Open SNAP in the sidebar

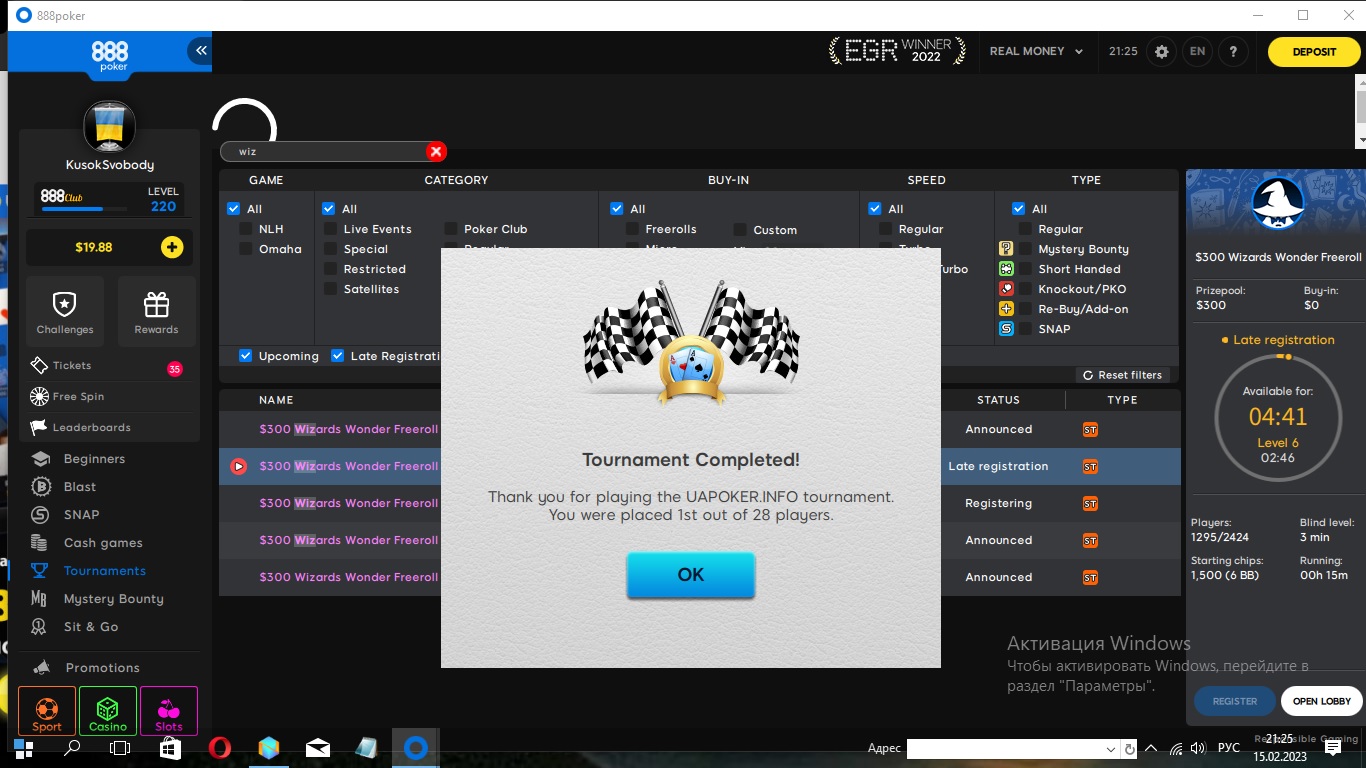pyautogui.click(x=81, y=515)
